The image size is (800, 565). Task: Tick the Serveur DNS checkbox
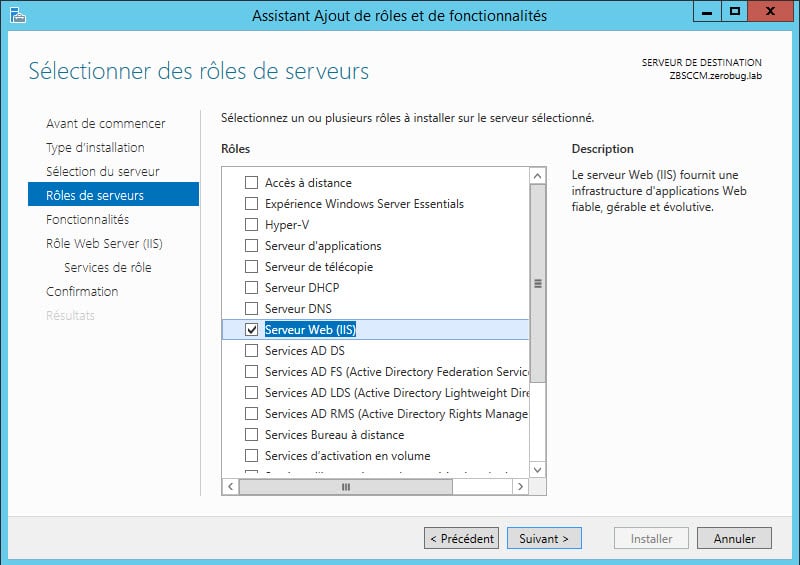click(252, 308)
